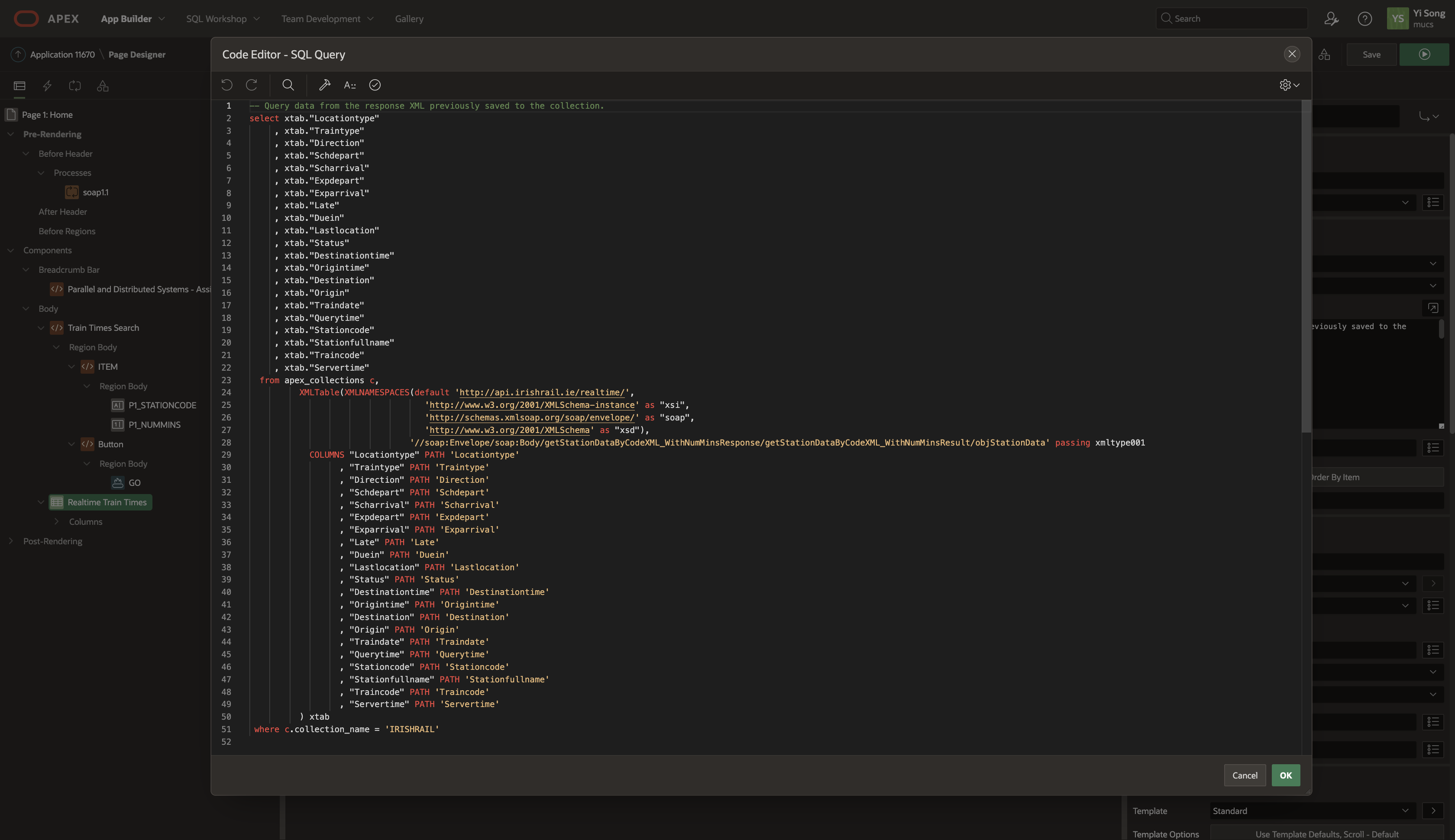Collapse the Breadcrumb Bar node
The width and height of the screenshot is (1455, 840).
(x=26, y=269)
